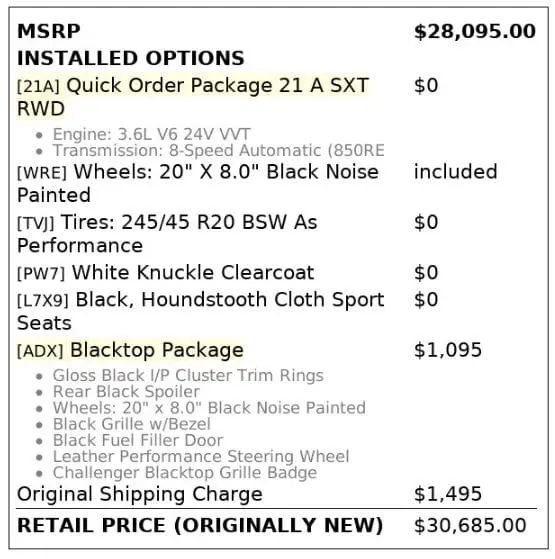Viewport: 555px width, 559px height.
Task: Click the [WRE] Wheels Black Noise Painted option
Action: coord(197,183)
